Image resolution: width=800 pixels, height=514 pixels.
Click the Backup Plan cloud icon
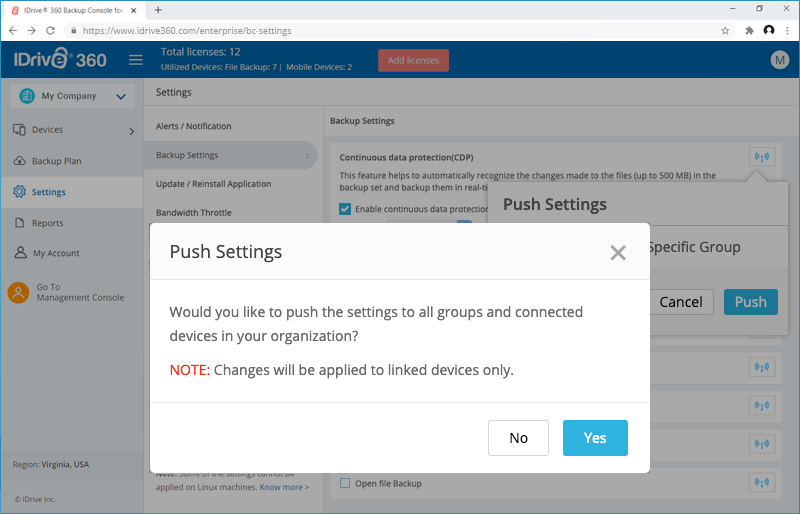pyautogui.click(x=19, y=161)
